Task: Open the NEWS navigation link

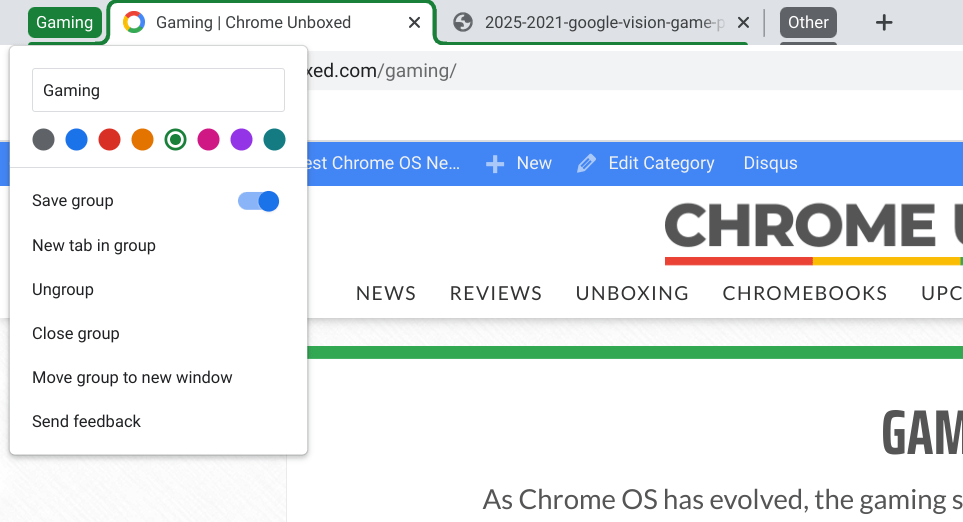Action: coord(386,294)
